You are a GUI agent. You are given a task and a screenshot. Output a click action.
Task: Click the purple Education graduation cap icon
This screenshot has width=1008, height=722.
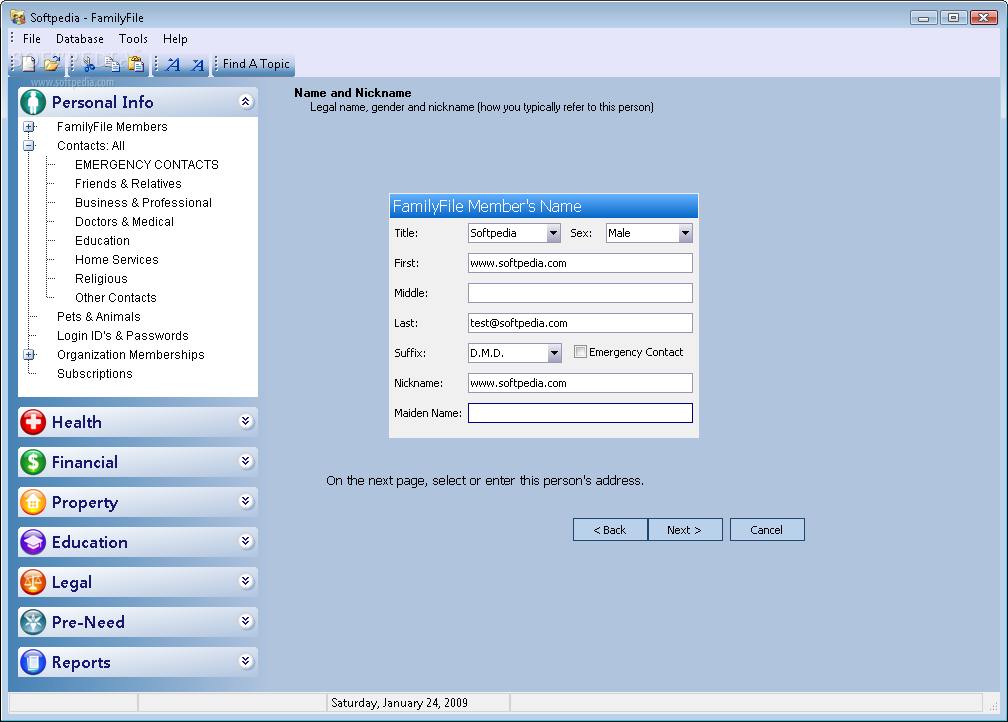[x=33, y=542]
